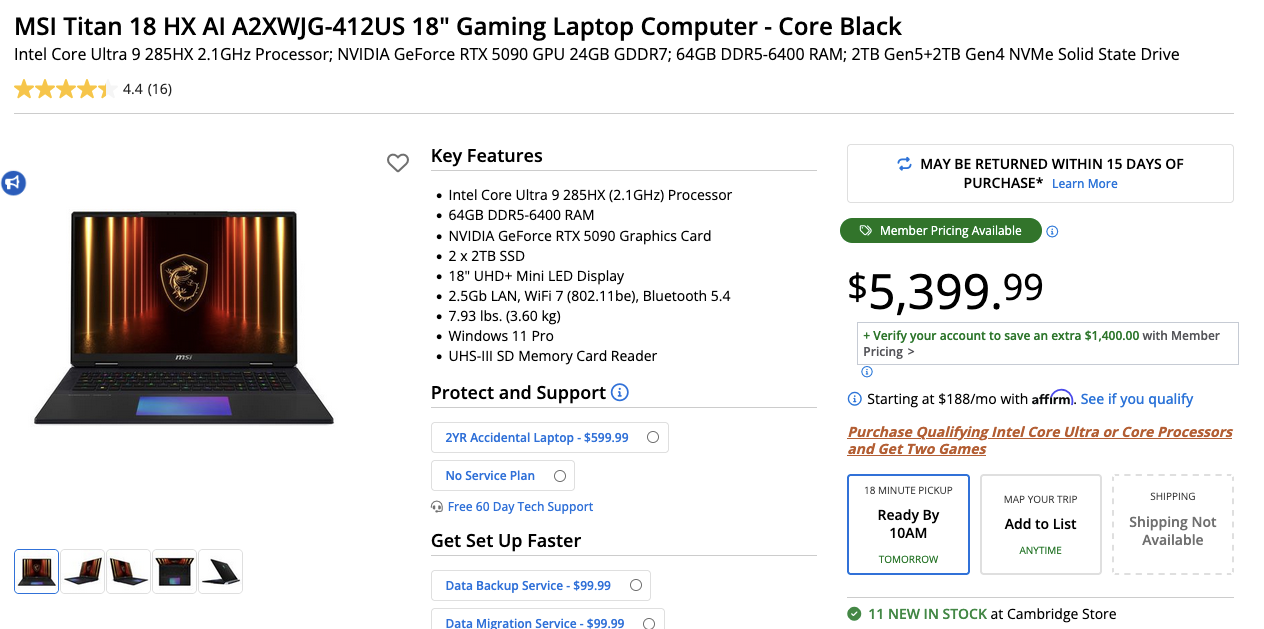This screenshot has height=629, width=1264.
Task: Click info icon below member pricing box
Action: (867, 372)
